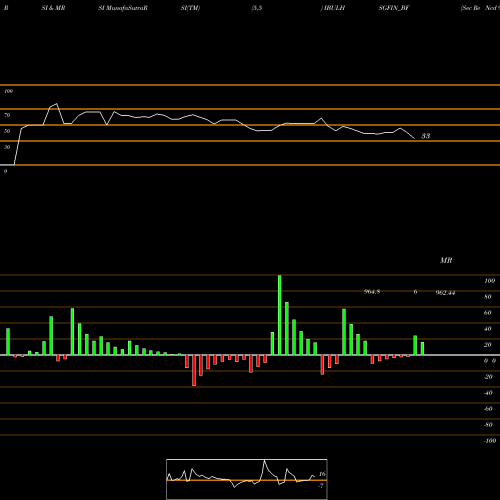The image size is (500, 500).
Task: Select the SI(TM) header text
Action: click(x=190, y=8)
